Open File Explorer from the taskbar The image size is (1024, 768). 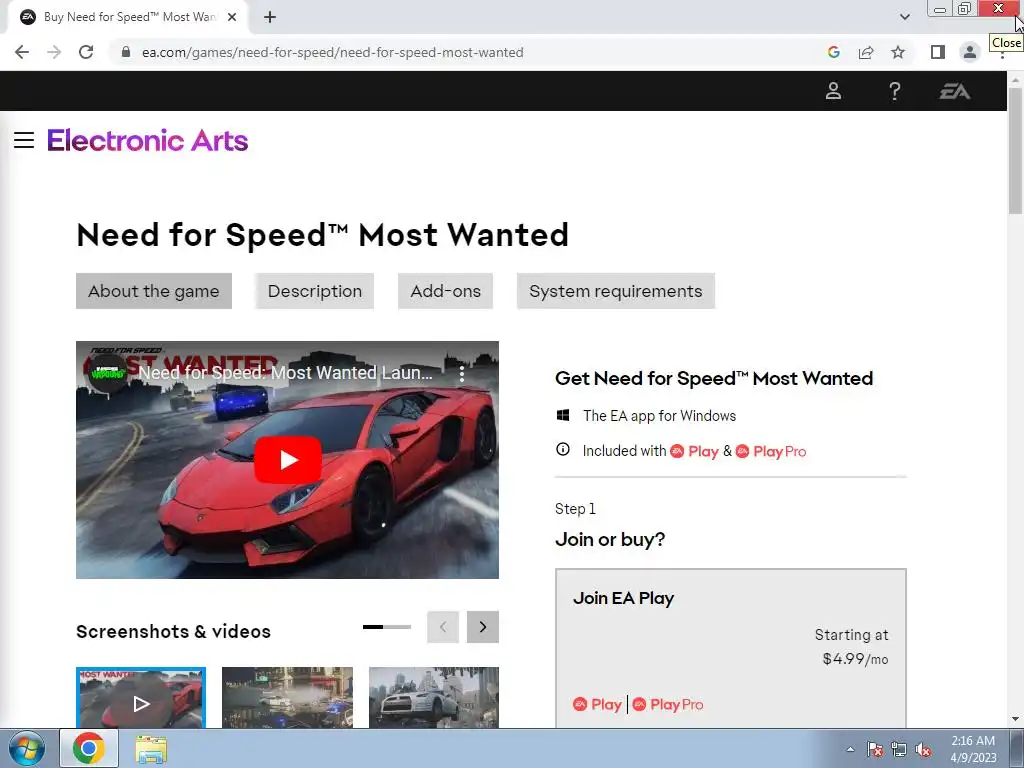click(151, 749)
